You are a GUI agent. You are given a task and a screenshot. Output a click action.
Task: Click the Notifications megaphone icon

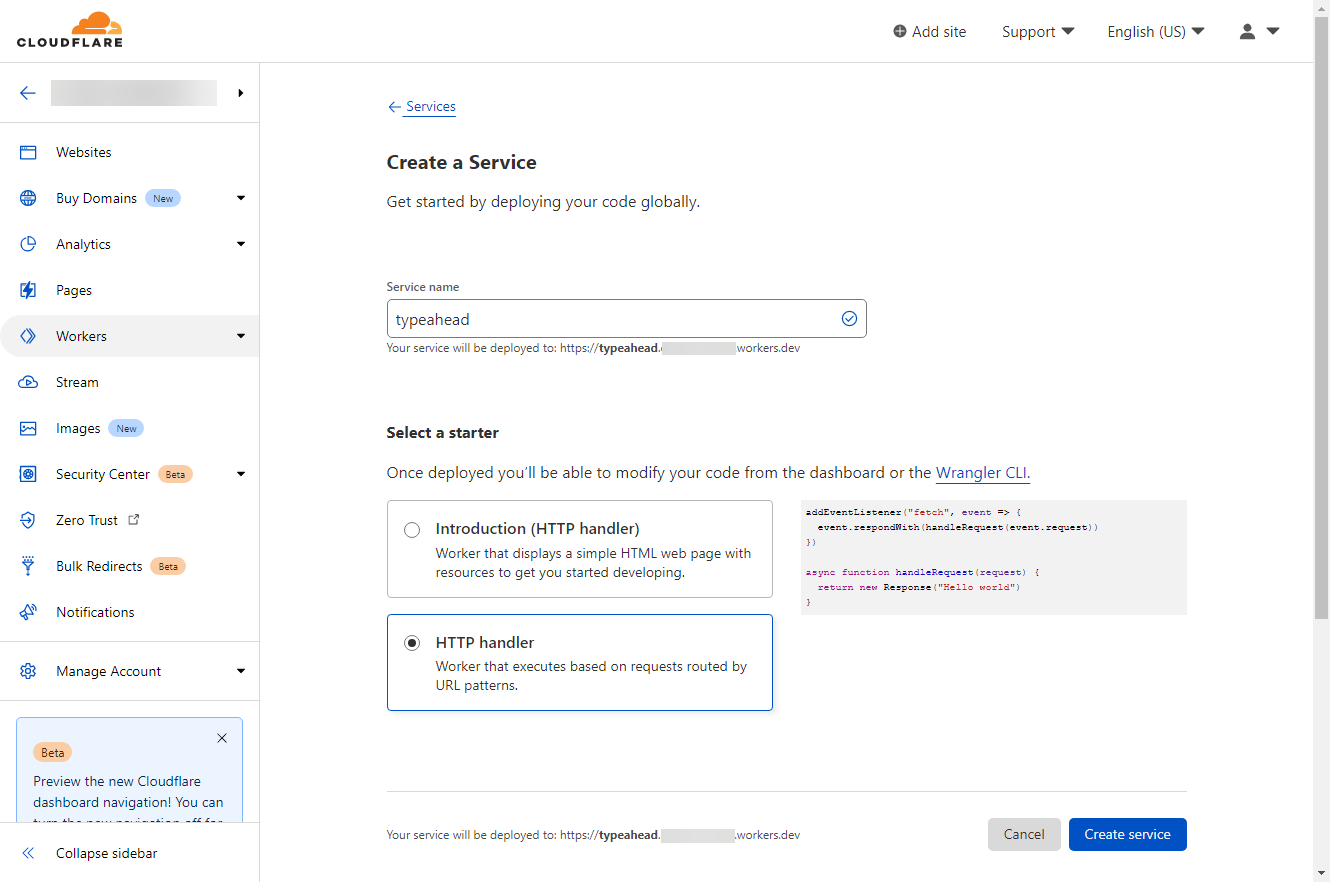click(28, 612)
